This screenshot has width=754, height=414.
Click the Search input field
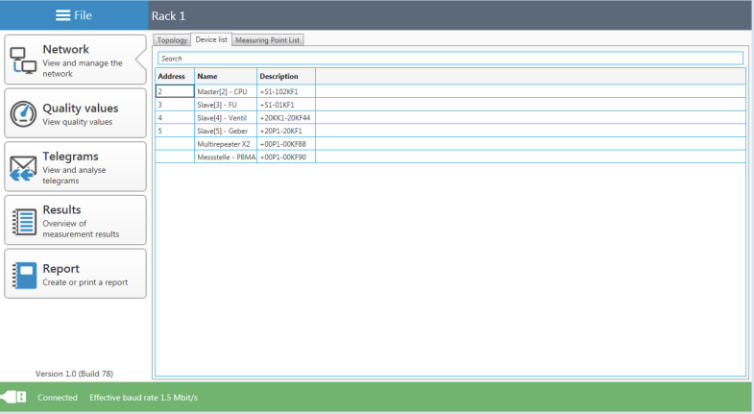tap(450, 58)
